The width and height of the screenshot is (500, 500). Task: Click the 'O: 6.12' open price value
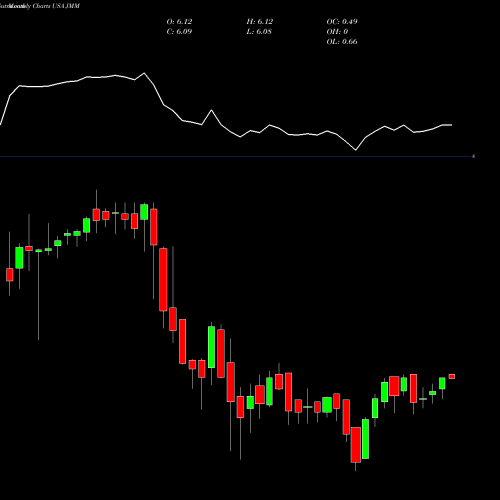tap(179, 21)
